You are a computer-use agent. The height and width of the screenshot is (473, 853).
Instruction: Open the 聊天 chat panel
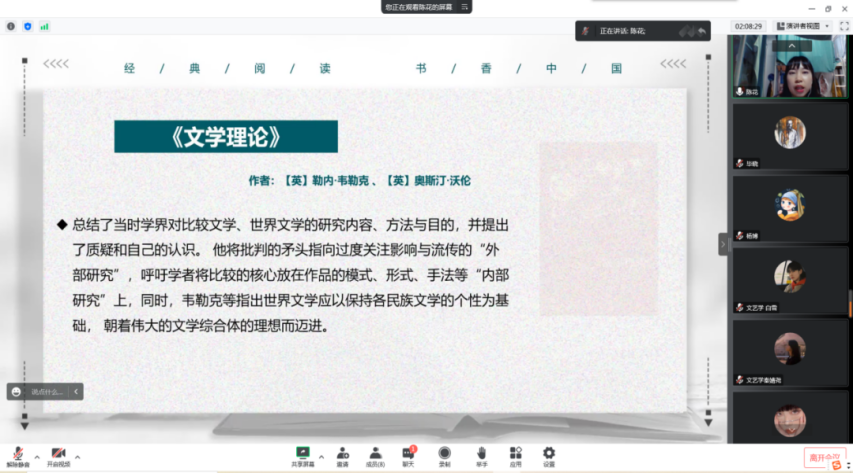pos(408,456)
